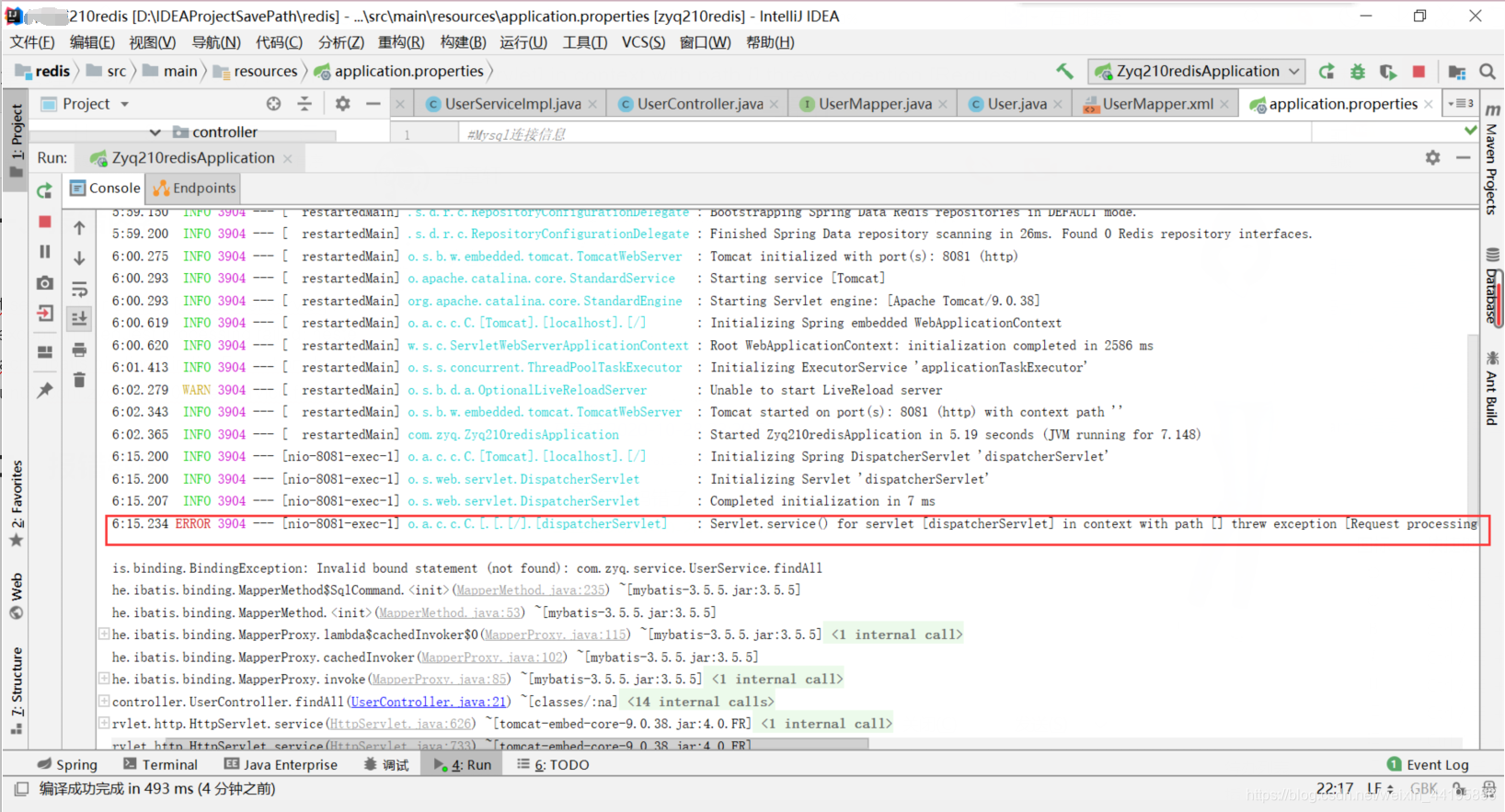Jump down the stack trace with the down arrow
Viewport: 1505px width, 812px height.
click(x=79, y=258)
